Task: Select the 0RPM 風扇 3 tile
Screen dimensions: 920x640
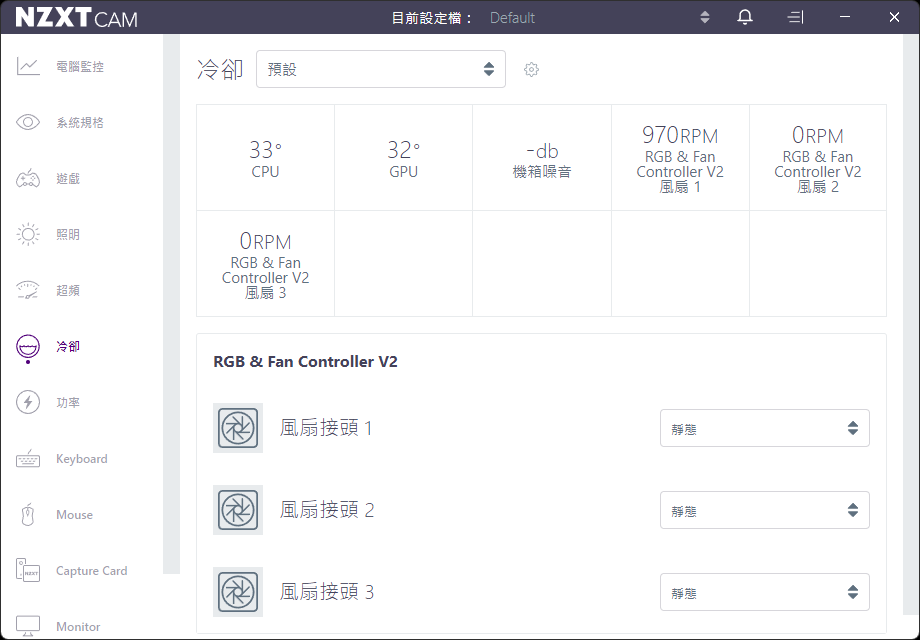Action: coord(265,263)
